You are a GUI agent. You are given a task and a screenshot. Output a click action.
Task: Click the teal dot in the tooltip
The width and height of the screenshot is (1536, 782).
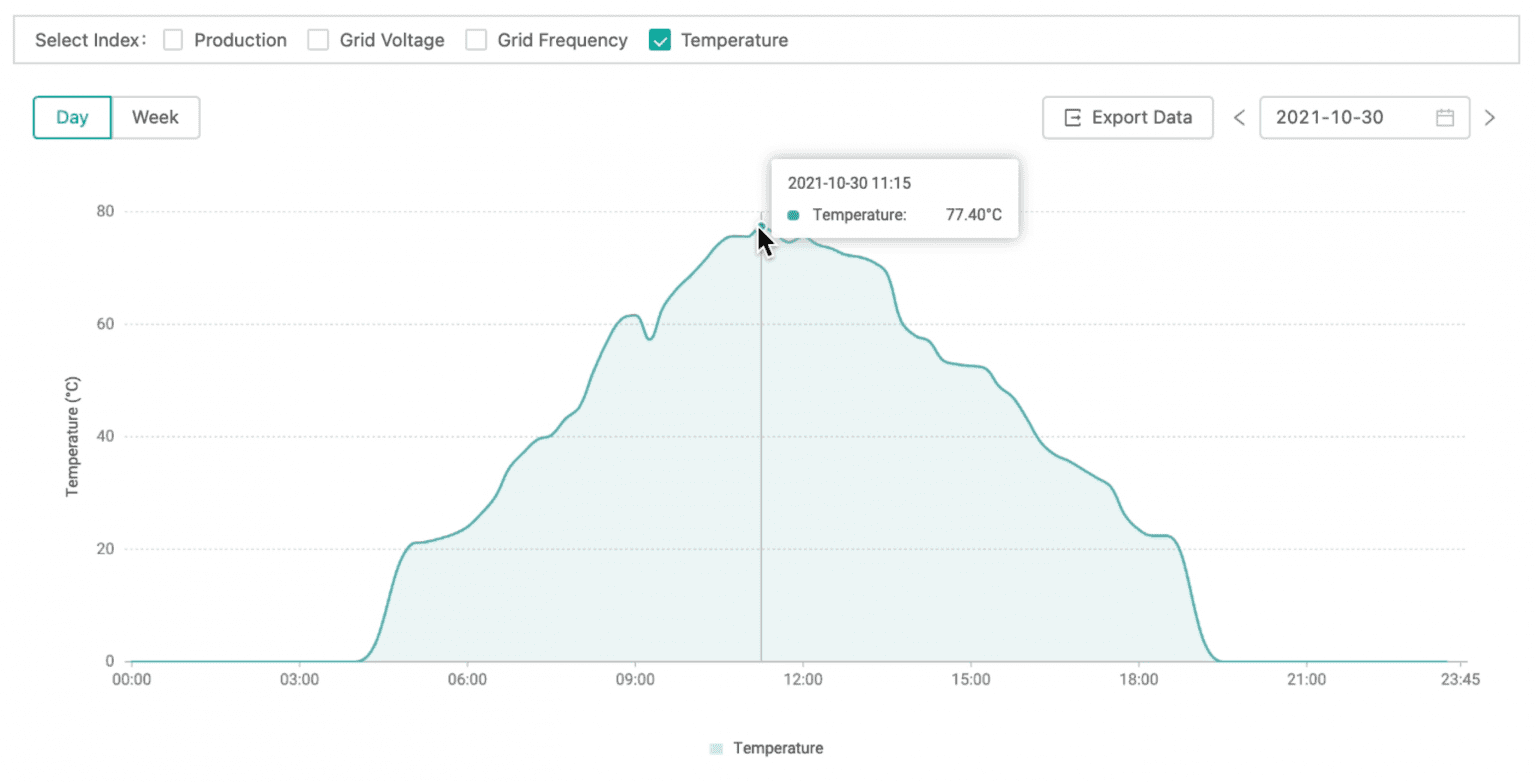(794, 215)
